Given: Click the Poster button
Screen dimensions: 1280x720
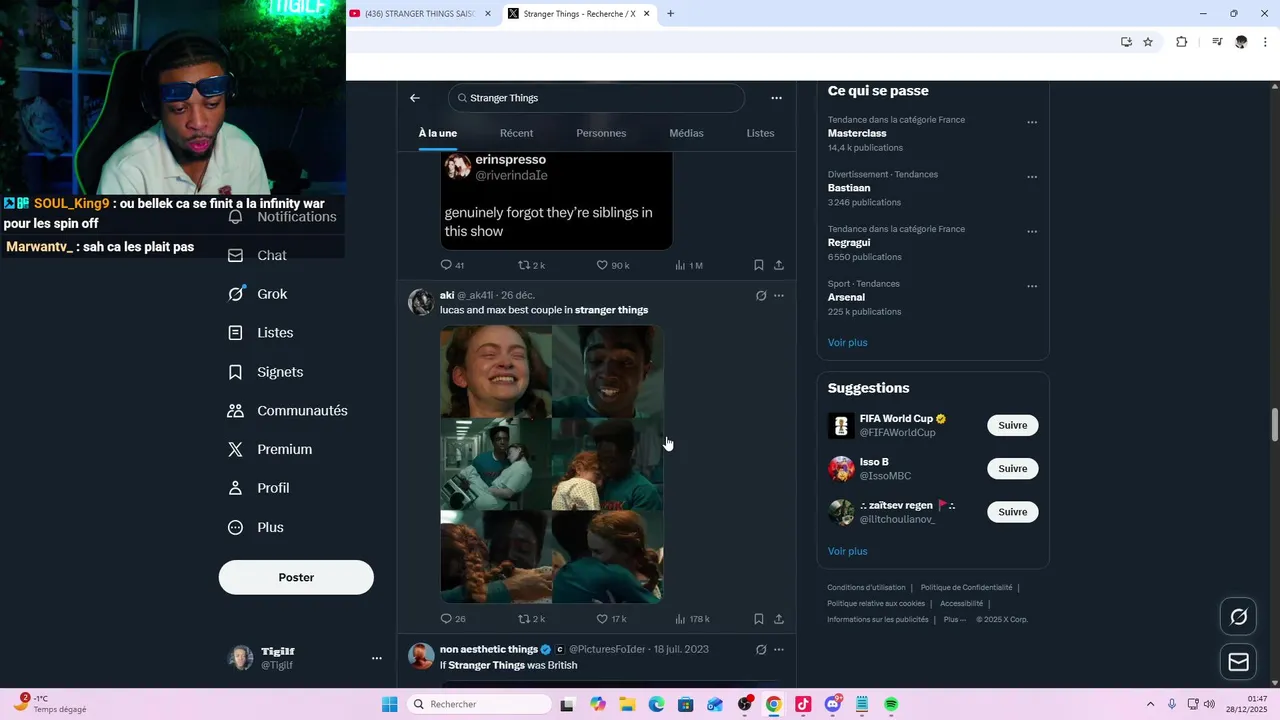Looking at the screenshot, I should coord(296,578).
